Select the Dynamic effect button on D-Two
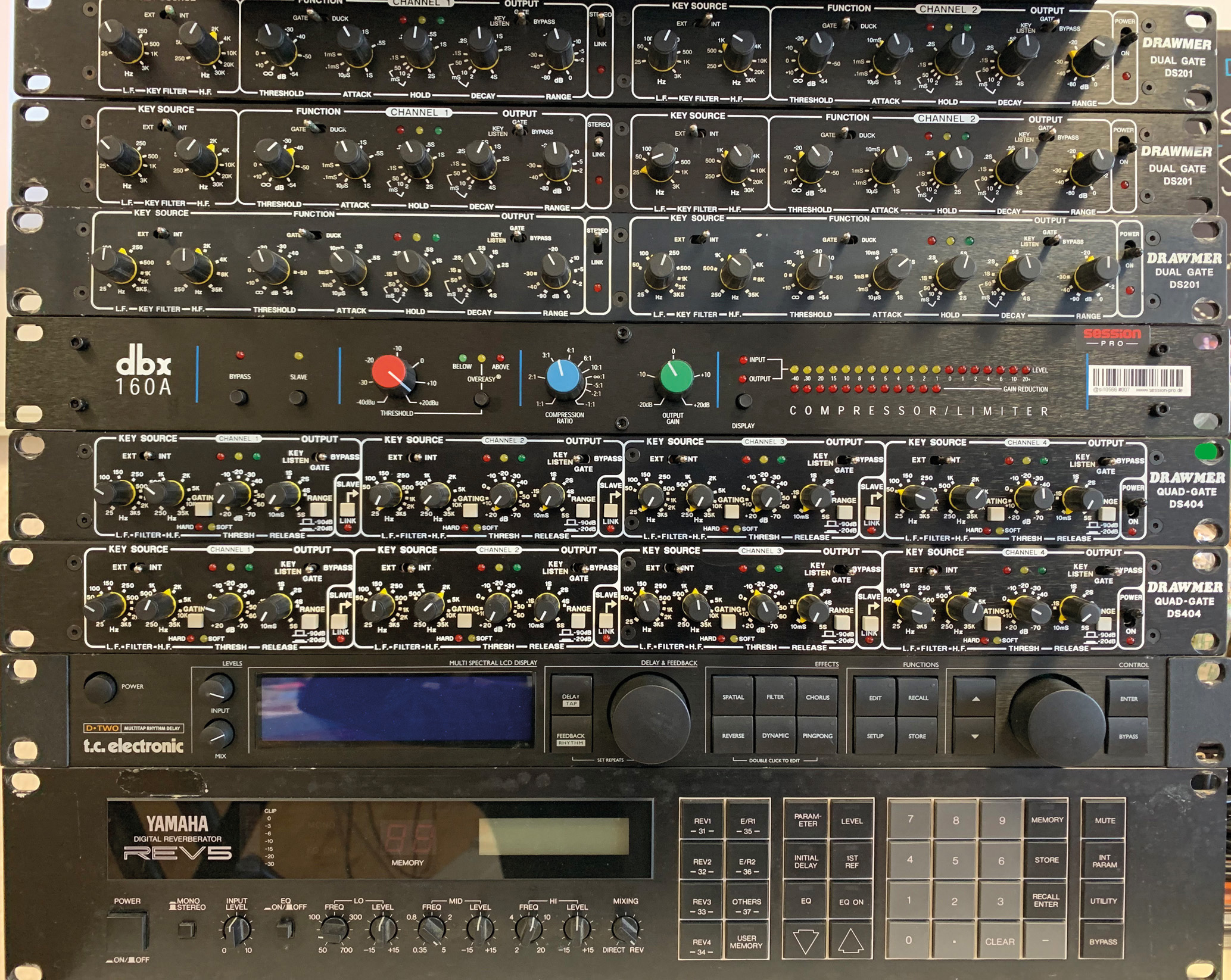Viewport: 1231px width, 980px height. click(x=775, y=735)
